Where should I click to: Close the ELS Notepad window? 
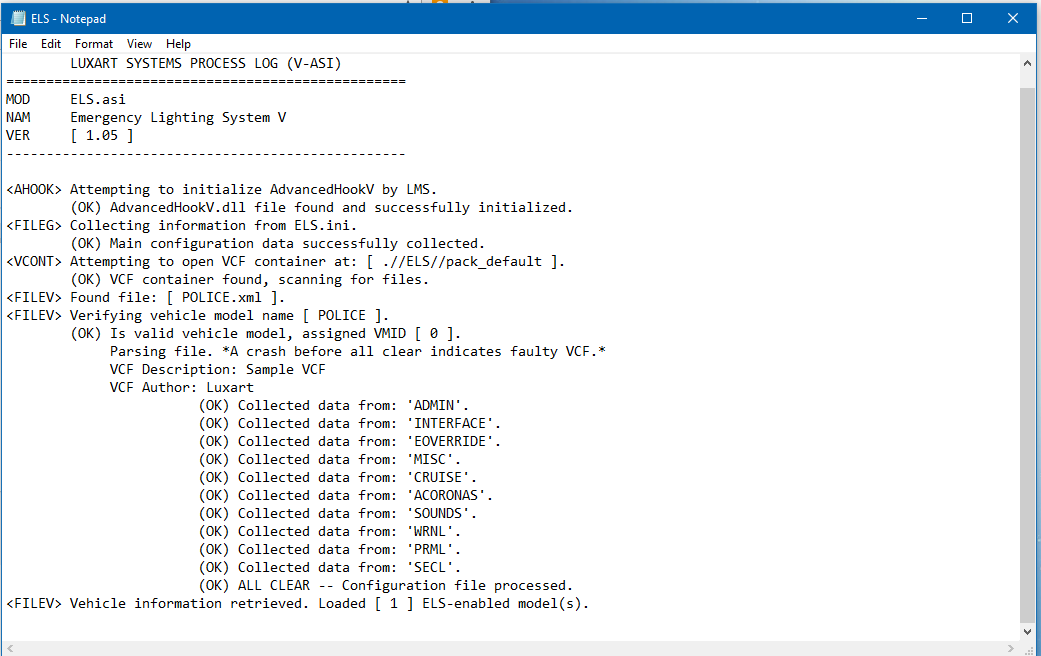[1014, 18]
